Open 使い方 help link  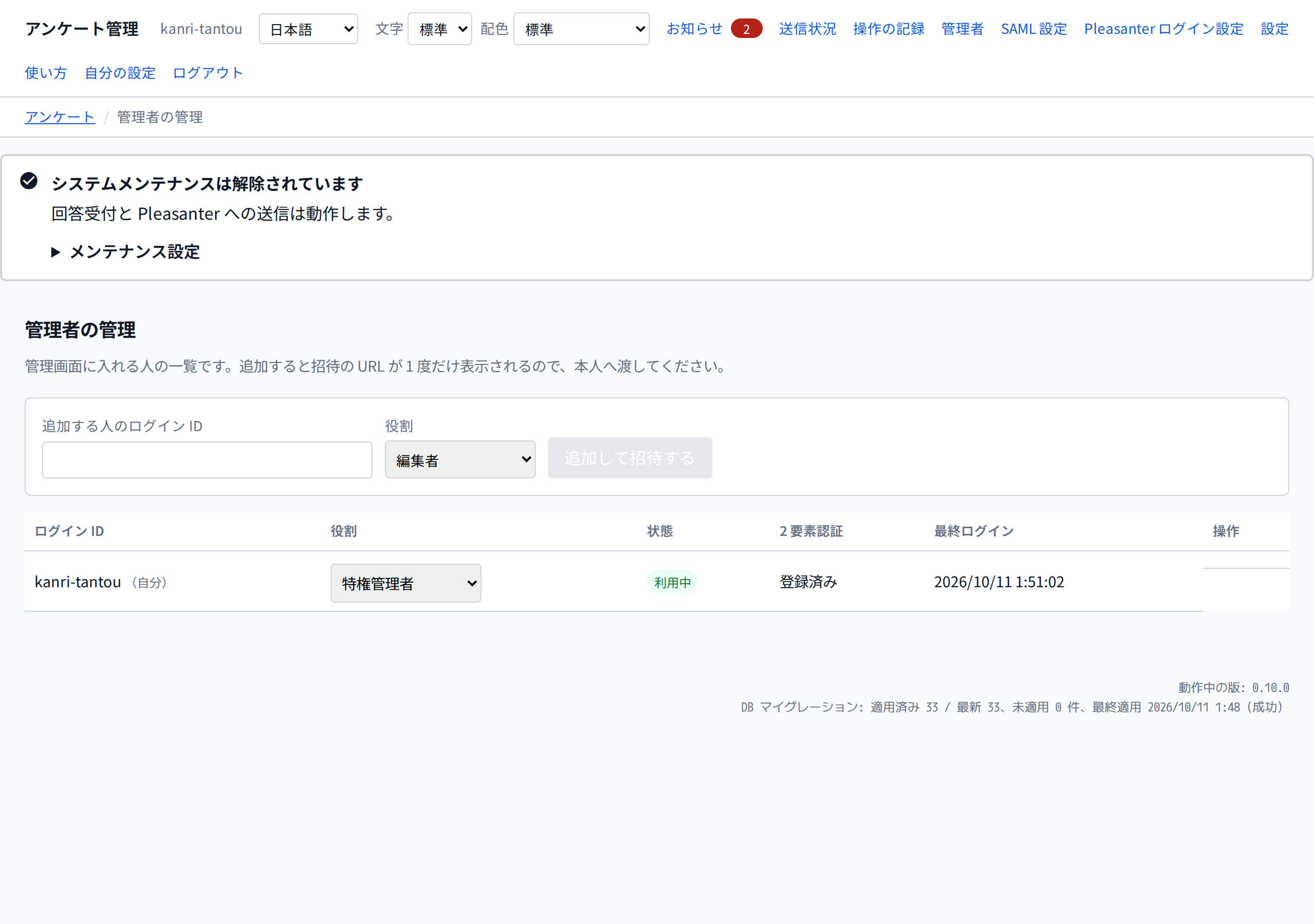[x=46, y=73]
